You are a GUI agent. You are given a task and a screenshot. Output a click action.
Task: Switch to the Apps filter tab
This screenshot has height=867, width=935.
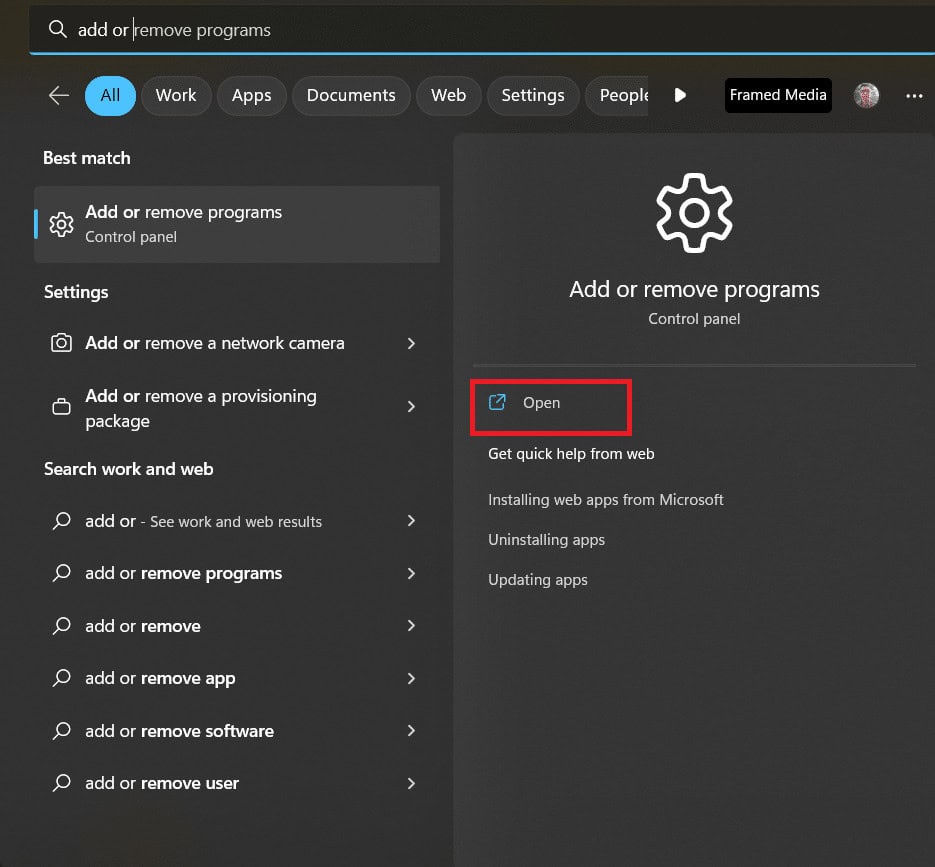(251, 95)
